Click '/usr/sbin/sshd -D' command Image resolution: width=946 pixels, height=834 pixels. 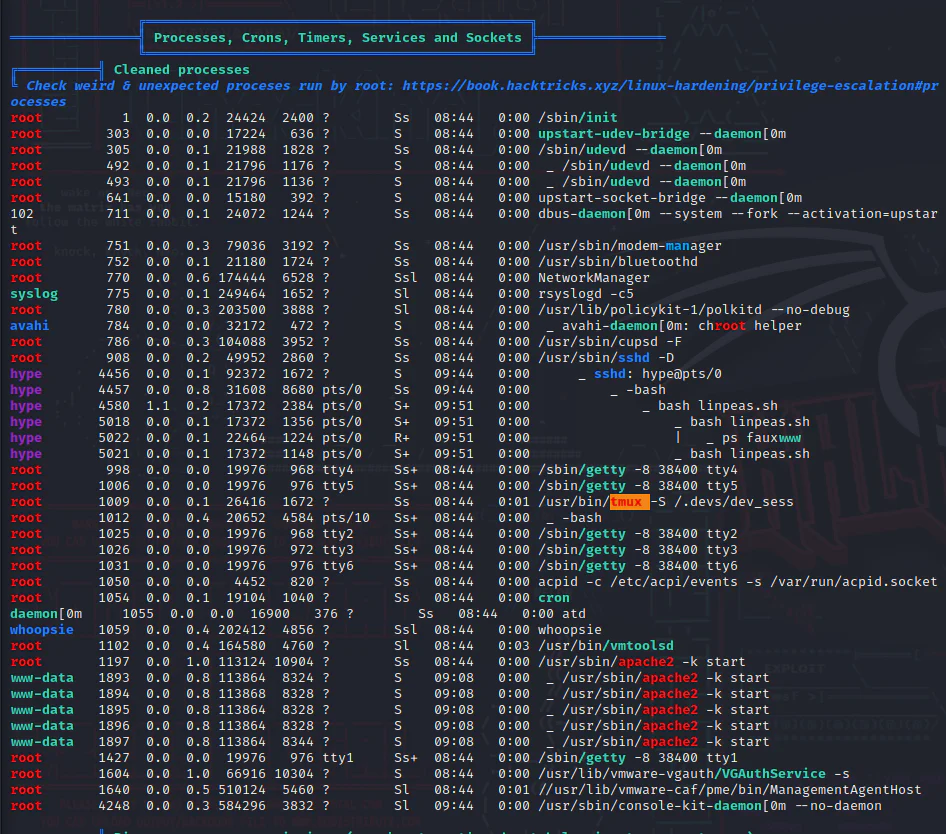[606, 358]
